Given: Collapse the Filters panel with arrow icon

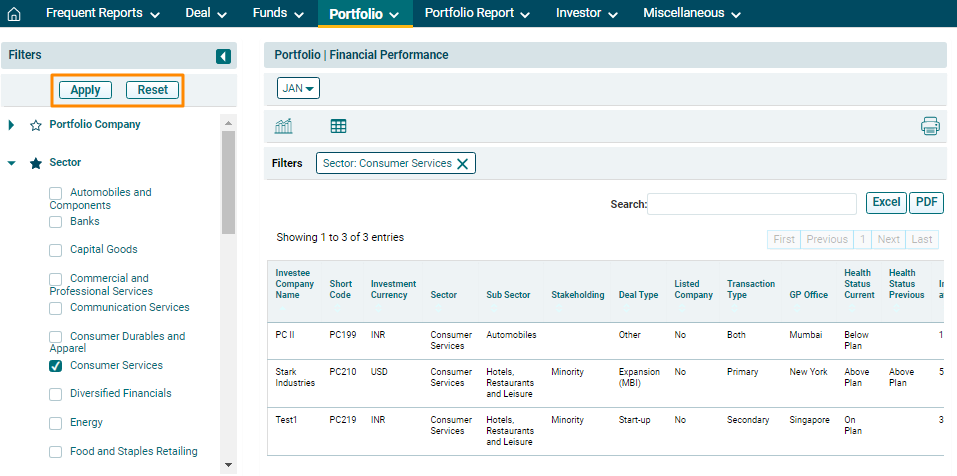Looking at the screenshot, I should [x=223, y=56].
